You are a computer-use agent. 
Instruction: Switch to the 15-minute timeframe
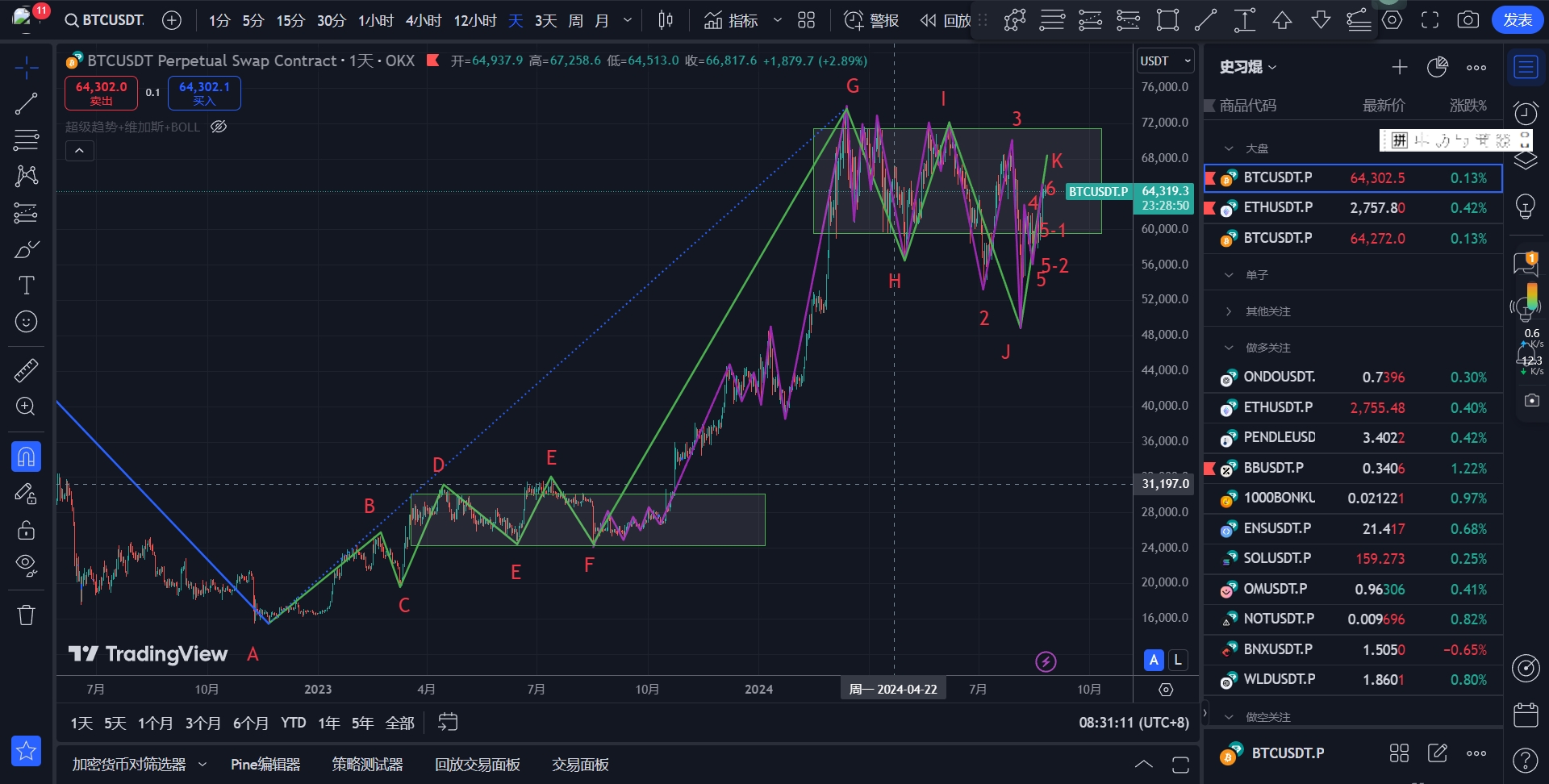point(290,20)
